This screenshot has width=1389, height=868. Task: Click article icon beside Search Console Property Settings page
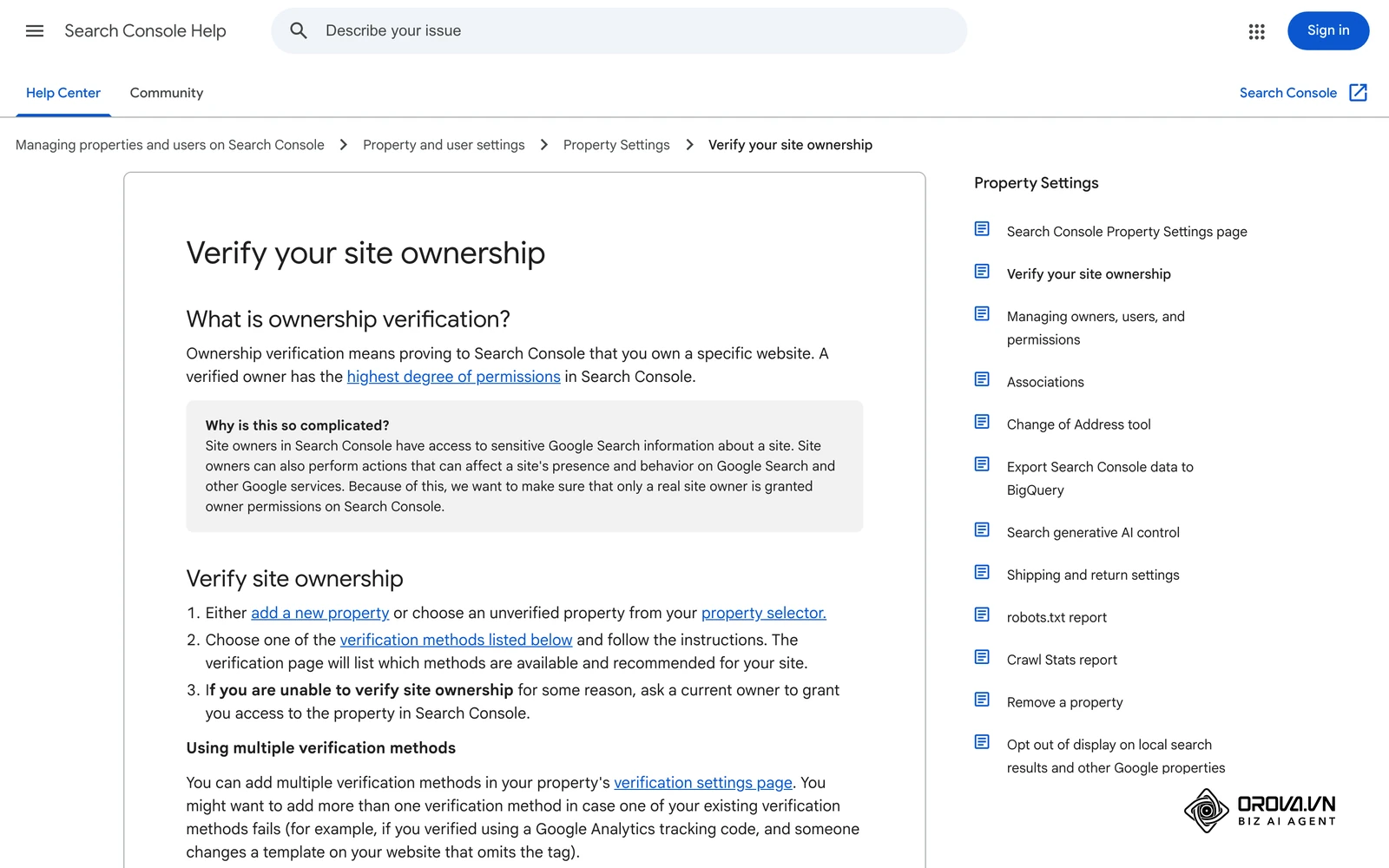tap(982, 229)
